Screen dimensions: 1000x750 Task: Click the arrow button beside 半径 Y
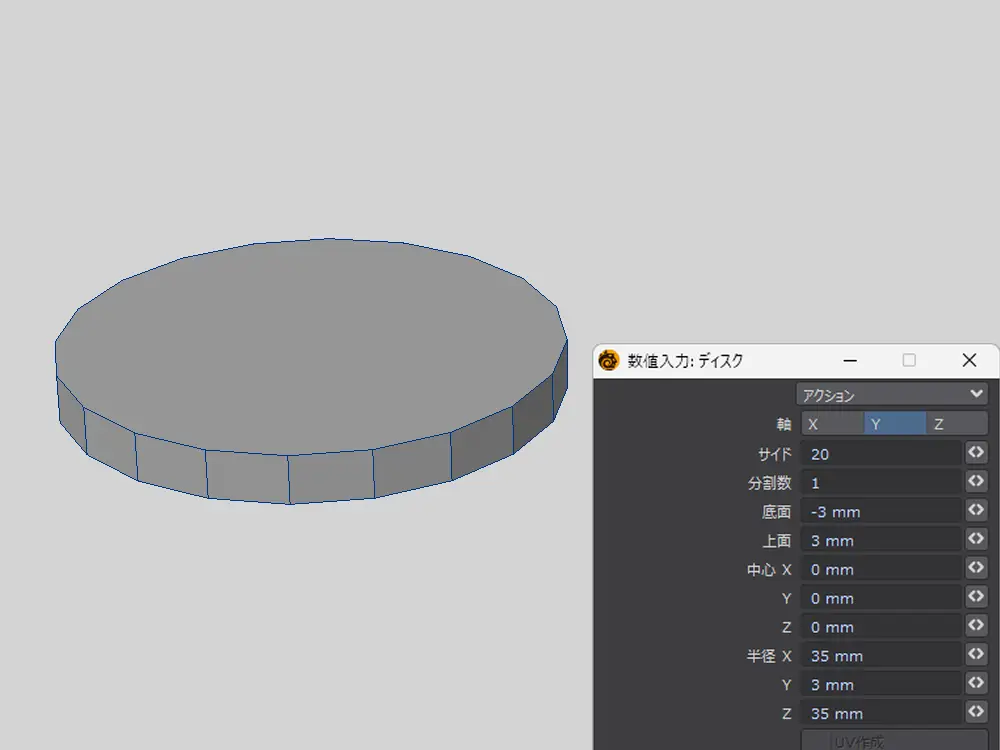point(976,684)
